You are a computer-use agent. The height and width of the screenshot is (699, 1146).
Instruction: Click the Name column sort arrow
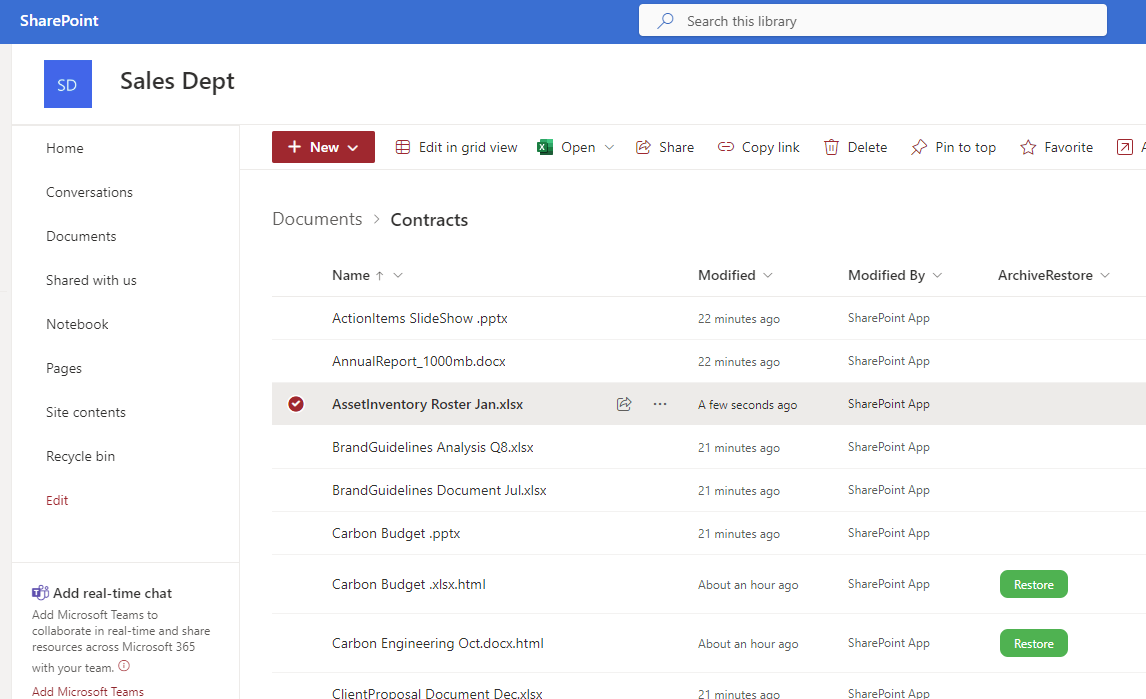pos(379,276)
